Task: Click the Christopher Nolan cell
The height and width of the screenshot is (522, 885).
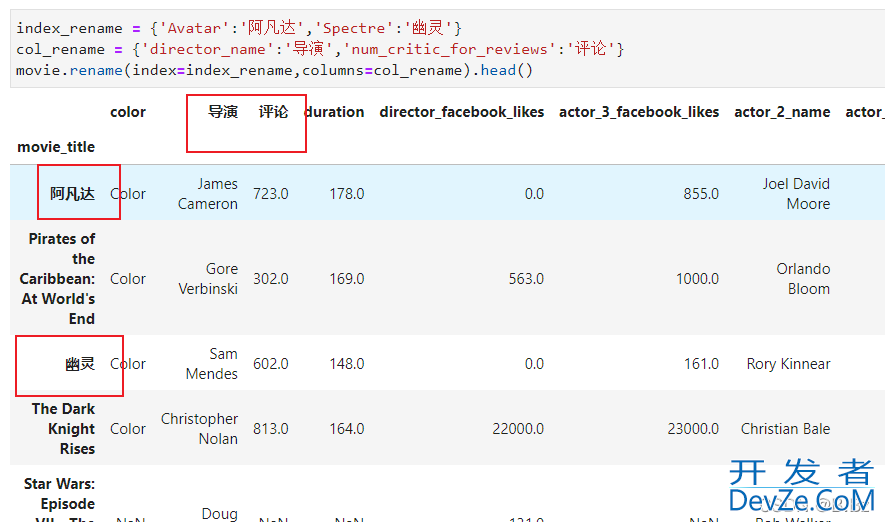Action: tap(199, 428)
